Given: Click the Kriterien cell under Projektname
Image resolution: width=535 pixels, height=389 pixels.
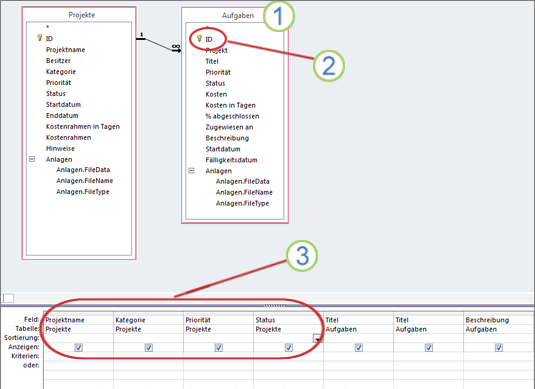Looking at the screenshot, I should click(78, 356).
